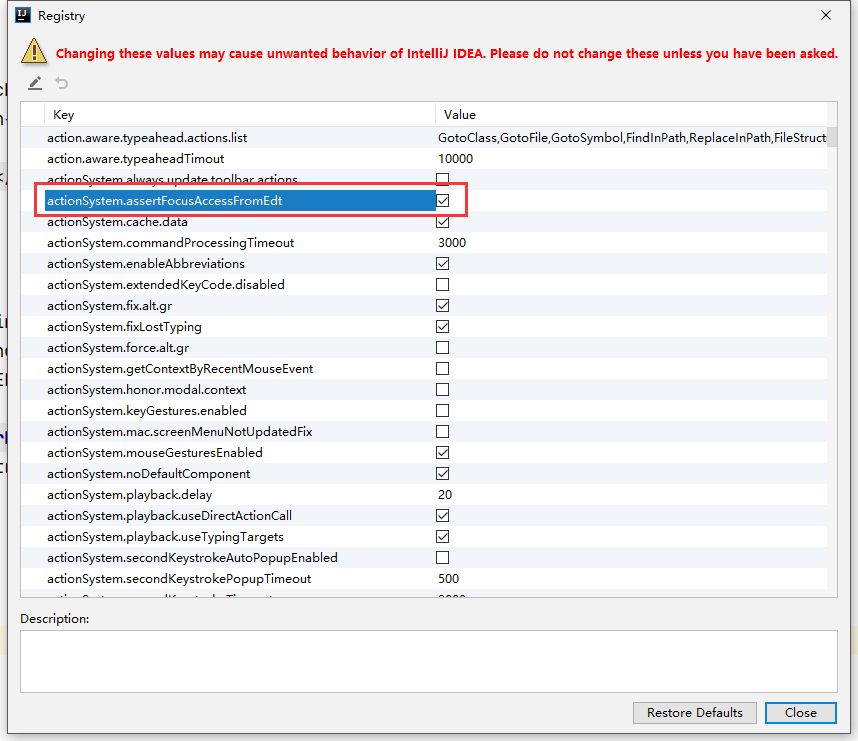
Task: Enable actionSystem.getContextByRecentMouseEvent checkbox
Action: coord(443,369)
